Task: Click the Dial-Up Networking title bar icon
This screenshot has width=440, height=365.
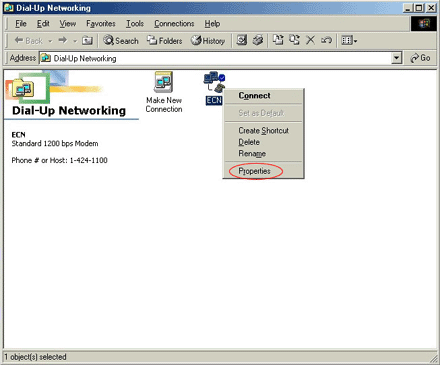Action: coord(9,8)
